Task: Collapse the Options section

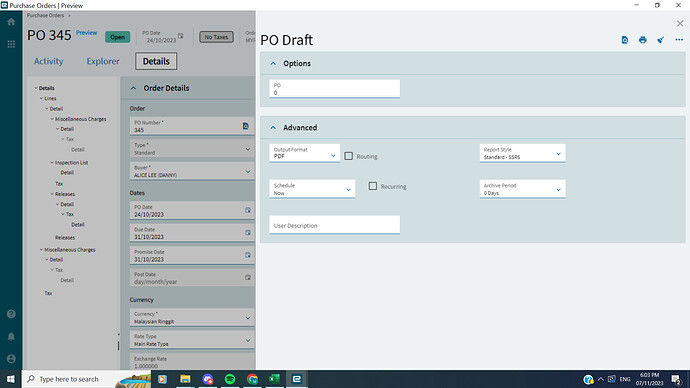Action: click(273, 63)
